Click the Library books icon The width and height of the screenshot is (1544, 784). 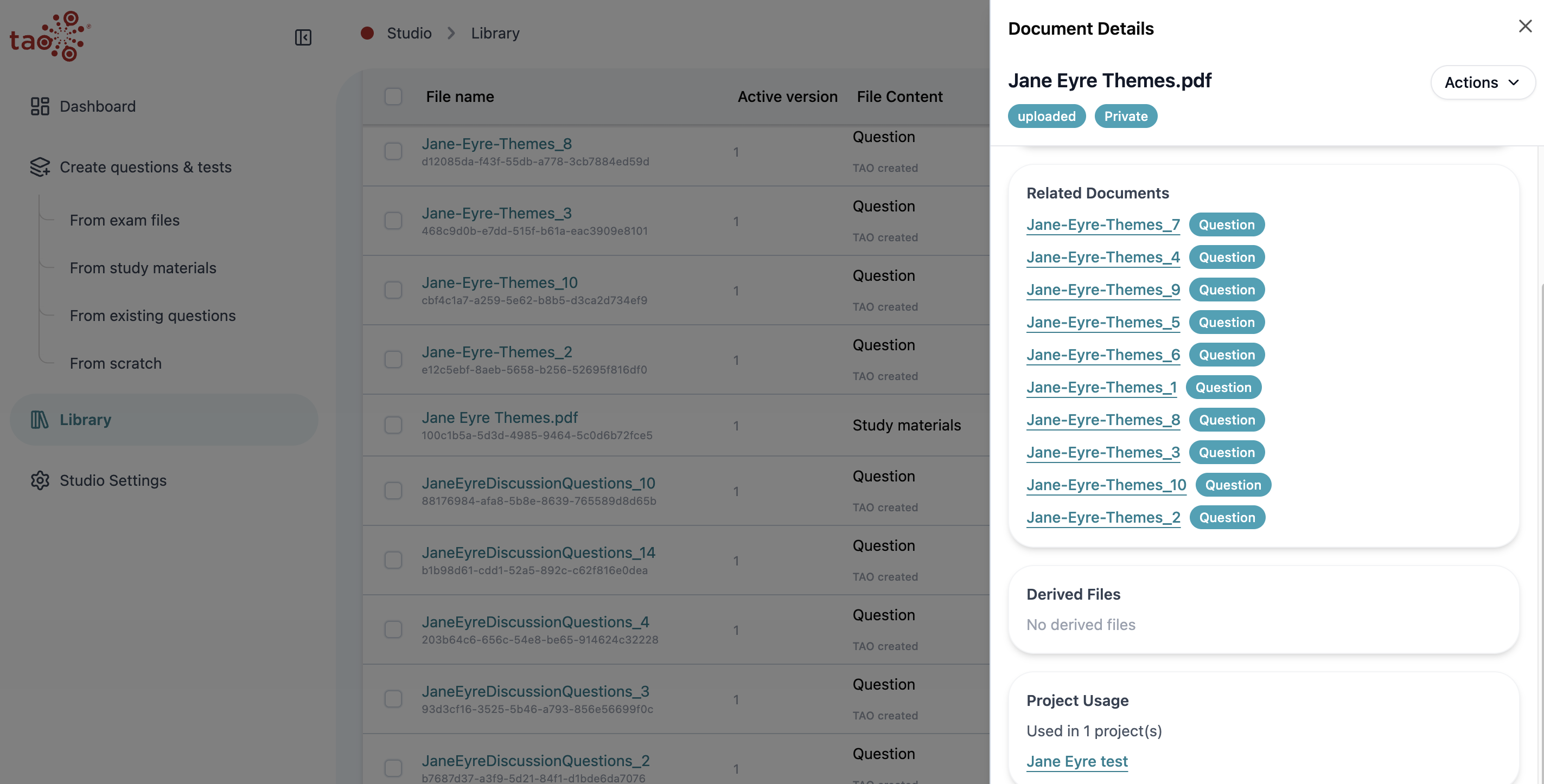(40, 420)
